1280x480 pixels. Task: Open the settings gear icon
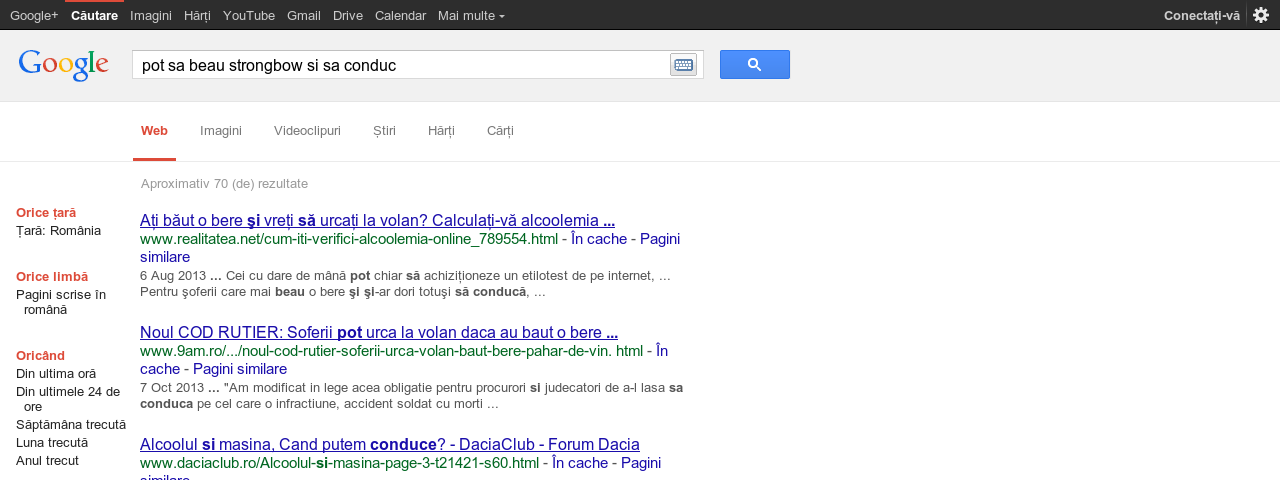click(1261, 15)
